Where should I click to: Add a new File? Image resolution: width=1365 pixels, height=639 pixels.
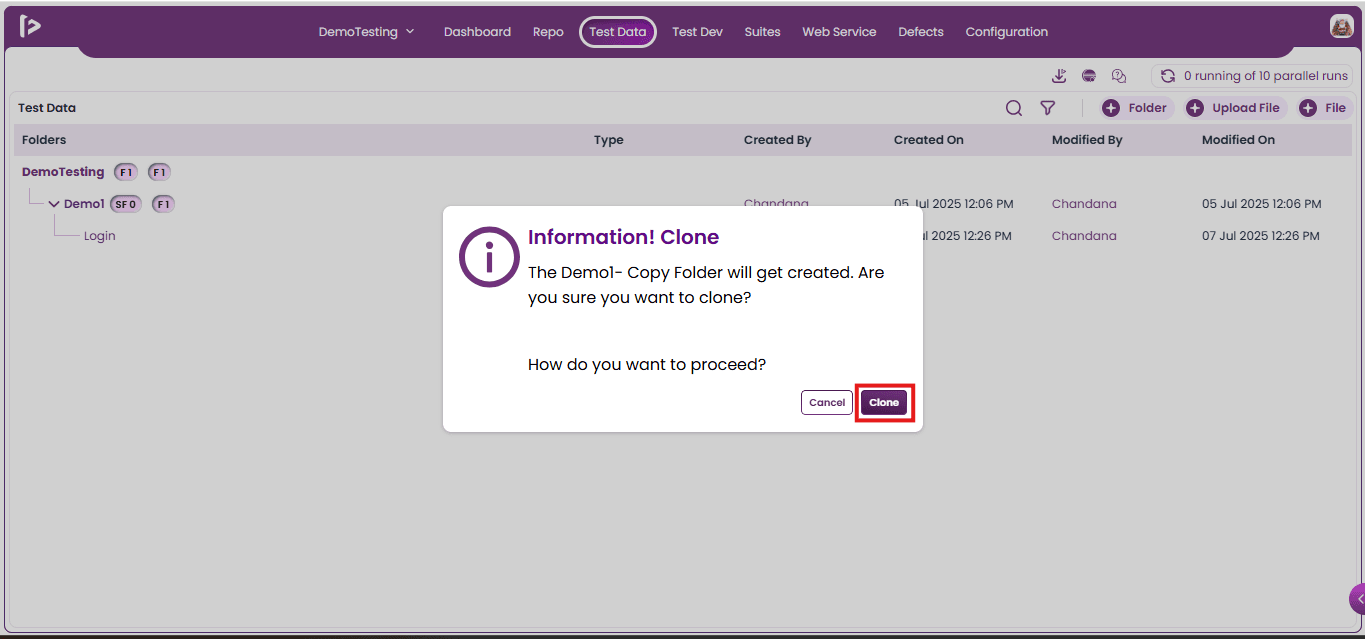click(x=1324, y=108)
